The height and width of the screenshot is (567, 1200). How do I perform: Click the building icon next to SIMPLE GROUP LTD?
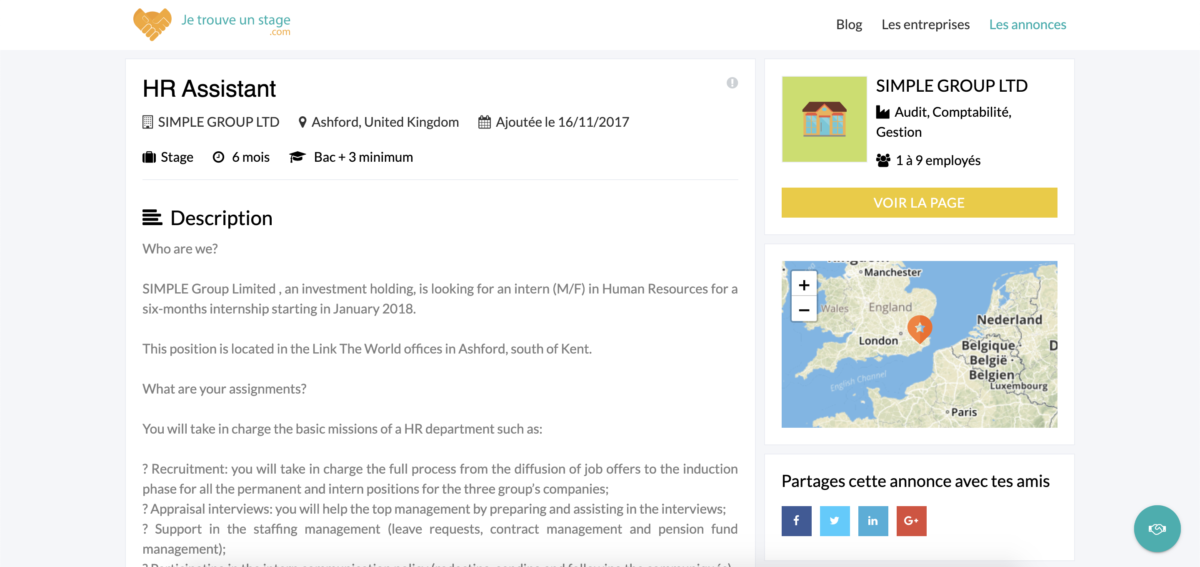[x=148, y=122]
